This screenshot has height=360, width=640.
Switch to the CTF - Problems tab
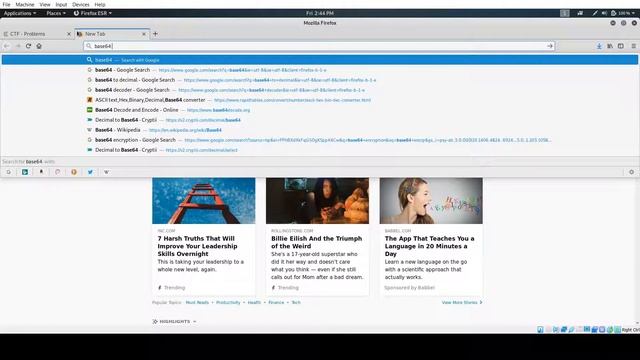point(37,34)
